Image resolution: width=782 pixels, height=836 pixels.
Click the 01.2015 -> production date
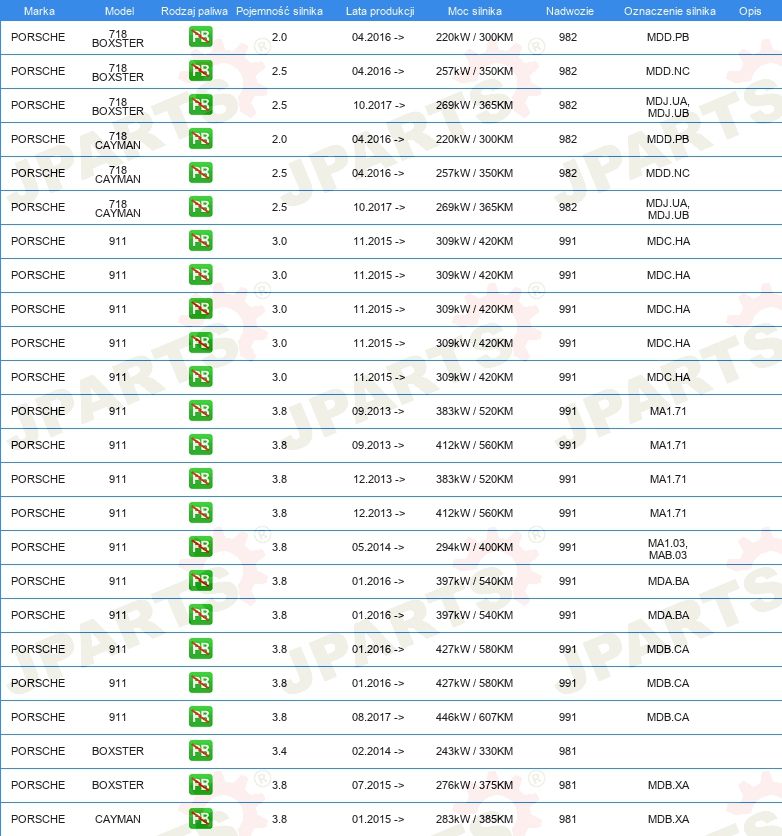coord(378,819)
